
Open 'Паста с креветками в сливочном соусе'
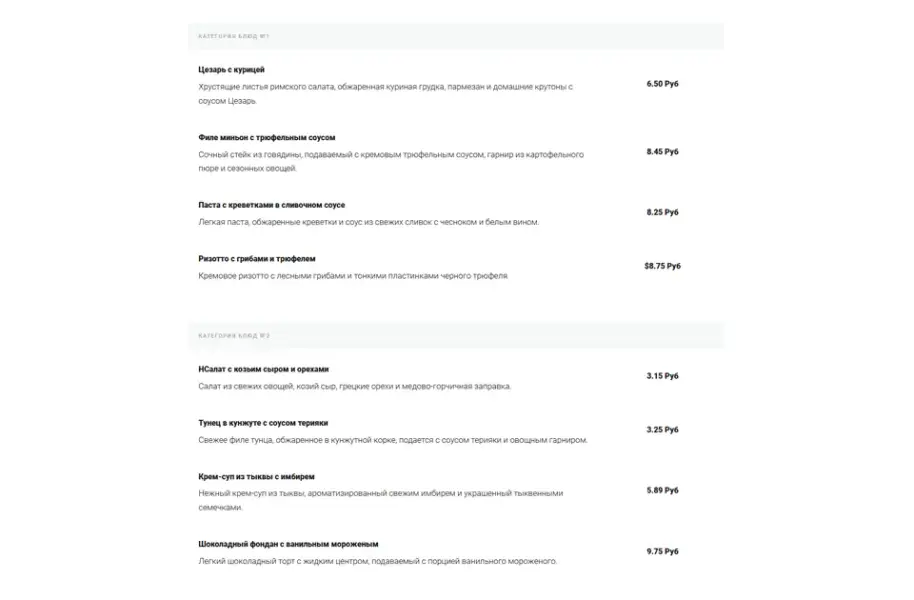(271, 205)
